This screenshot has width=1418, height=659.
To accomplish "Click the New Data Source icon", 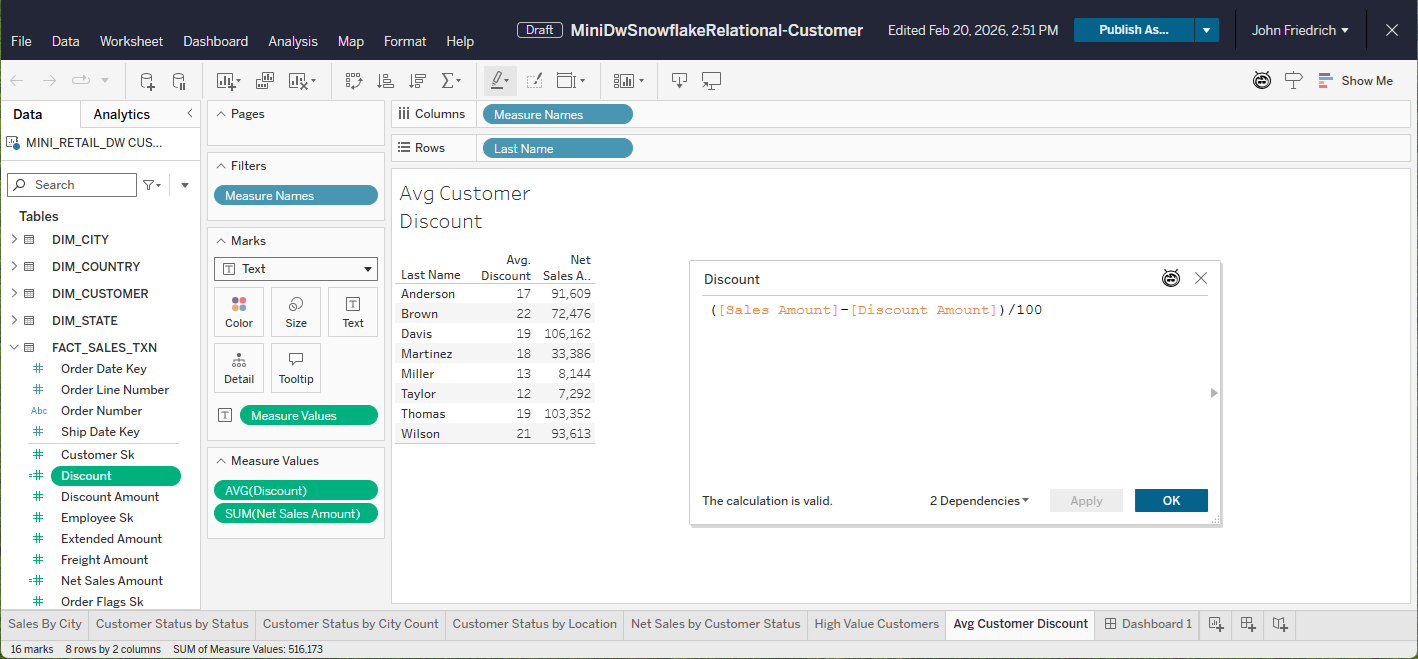I will [147, 81].
